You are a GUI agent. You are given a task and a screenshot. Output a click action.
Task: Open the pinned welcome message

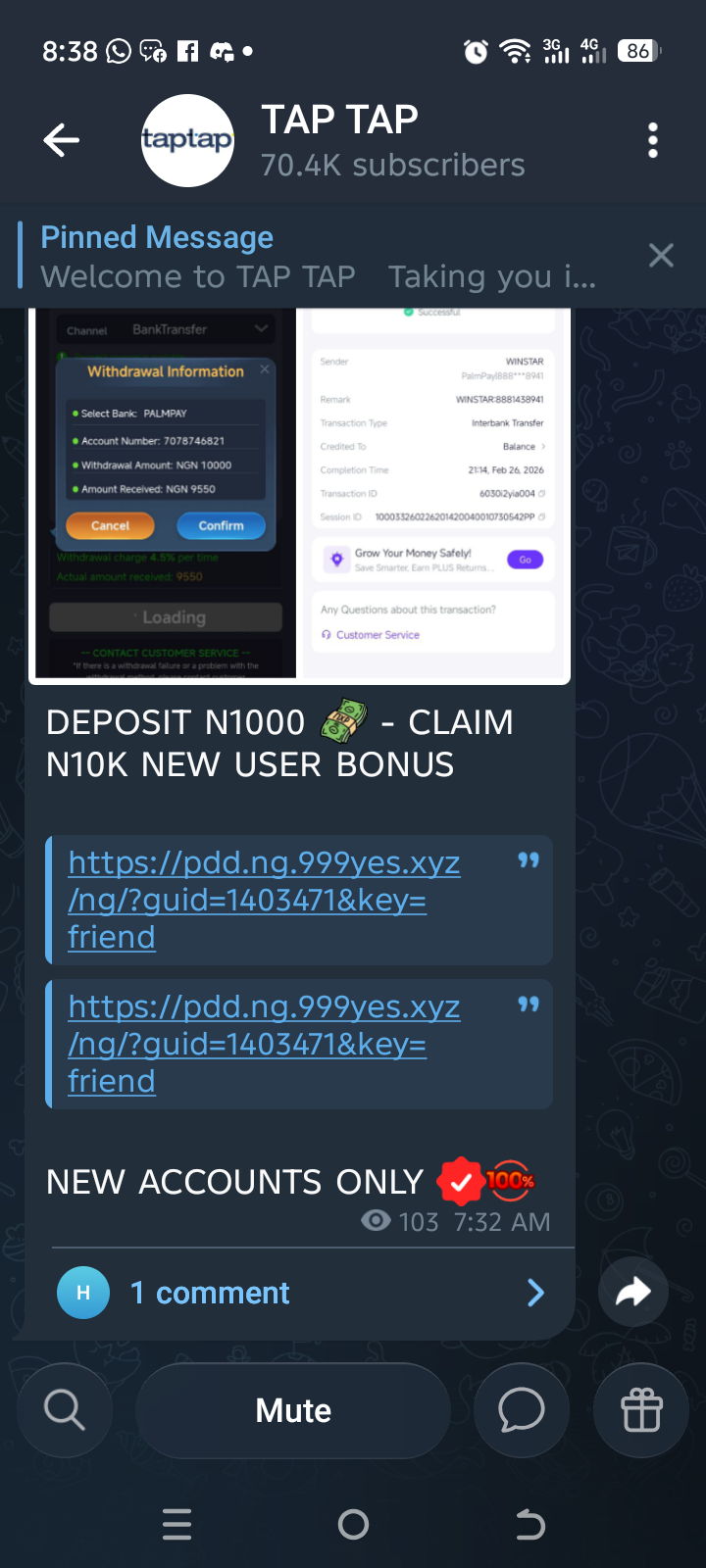[319, 257]
